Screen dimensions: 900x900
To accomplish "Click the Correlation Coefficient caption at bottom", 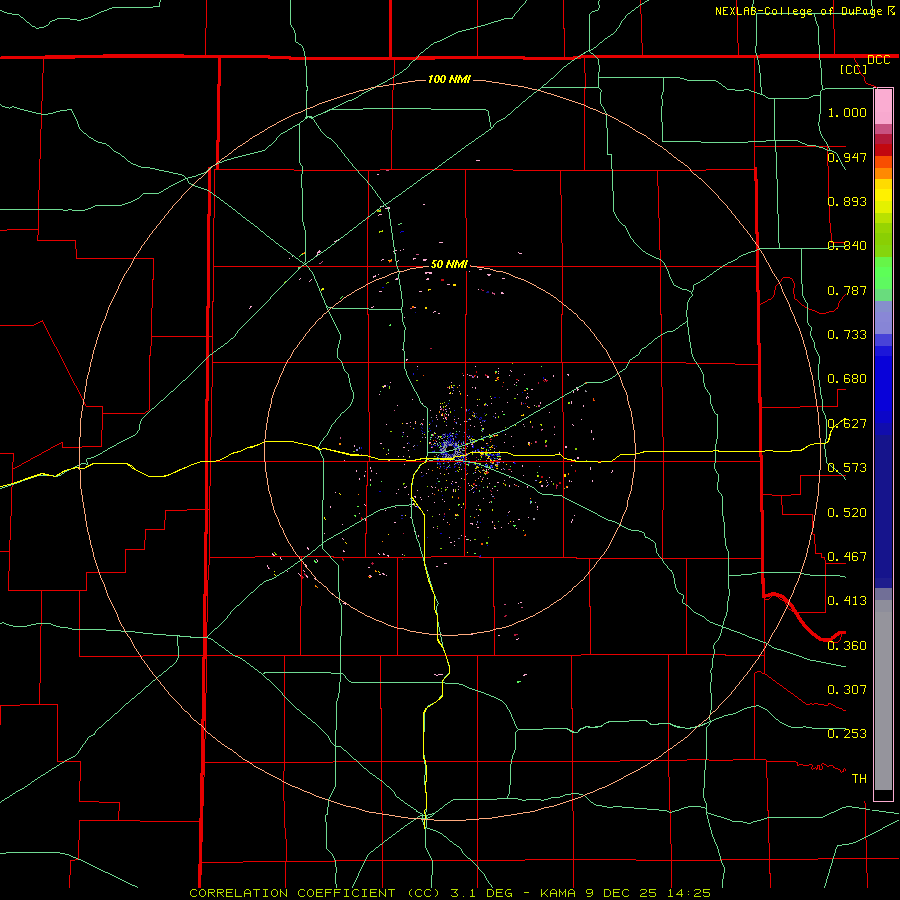I will pos(450,893).
